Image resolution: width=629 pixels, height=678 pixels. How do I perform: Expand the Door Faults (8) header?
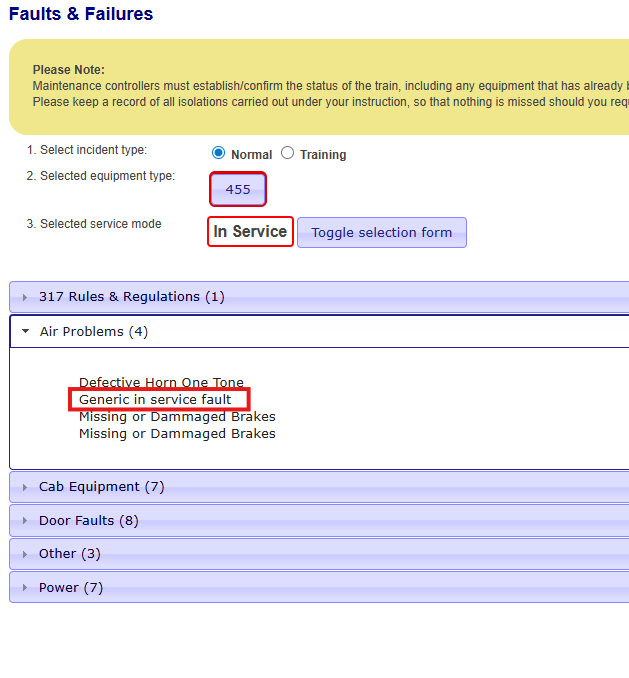88,521
